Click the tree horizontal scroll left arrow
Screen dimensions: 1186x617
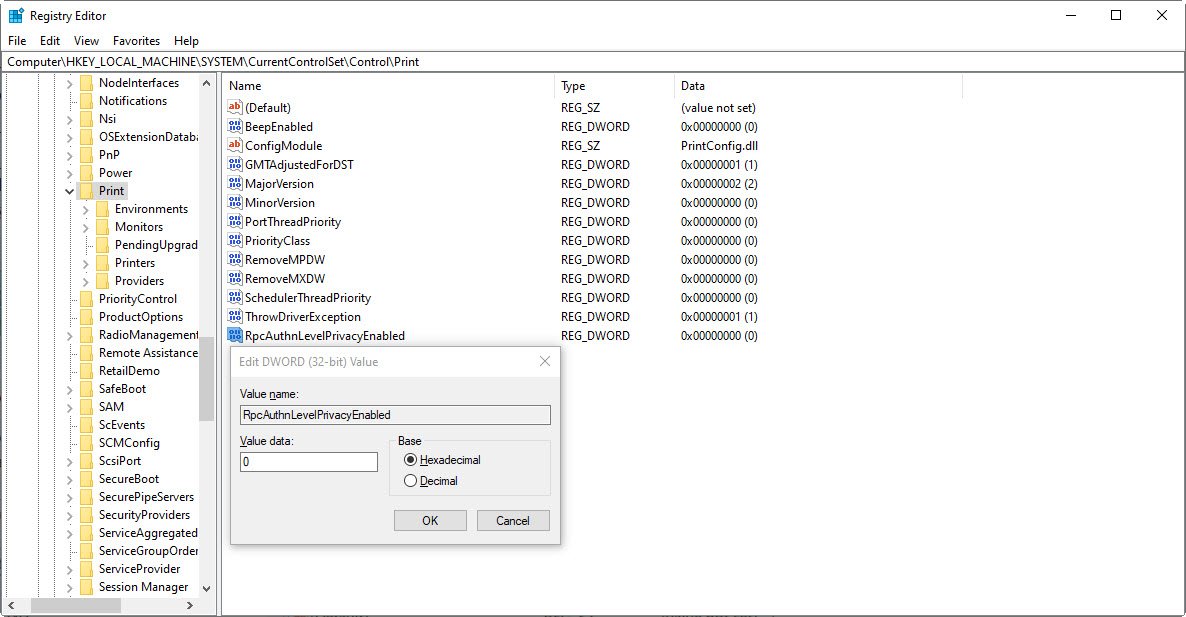[x=11, y=606]
